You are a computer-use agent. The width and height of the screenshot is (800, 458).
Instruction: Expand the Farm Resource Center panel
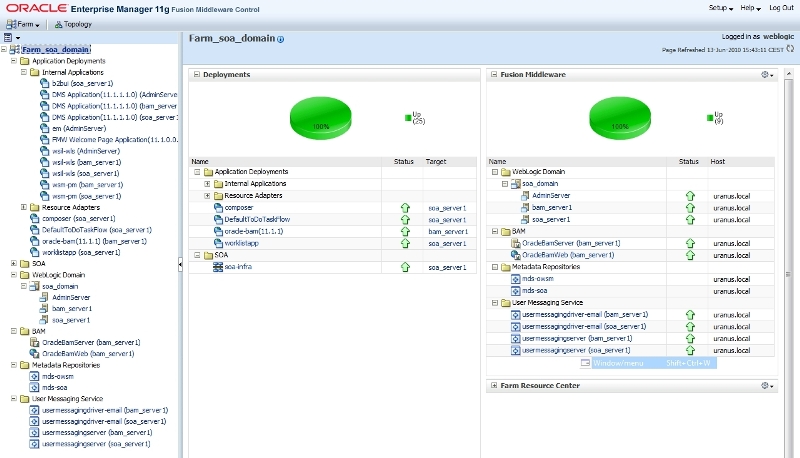494,386
